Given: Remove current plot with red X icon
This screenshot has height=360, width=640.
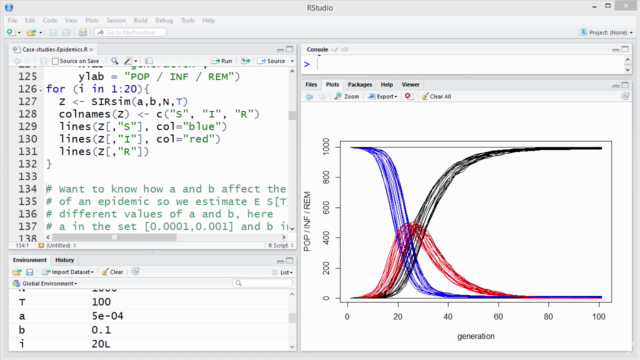Looking at the screenshot, I should click(x=408, y=96).
